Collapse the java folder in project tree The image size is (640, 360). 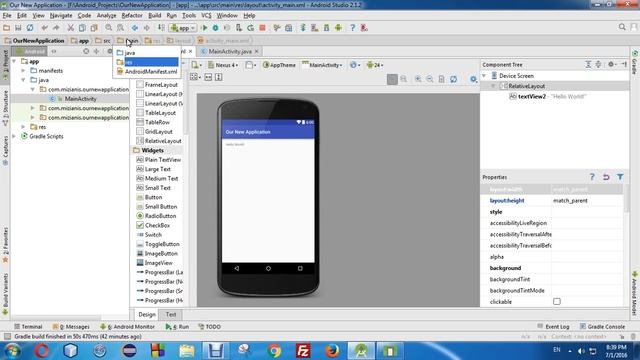pos(23,80)
